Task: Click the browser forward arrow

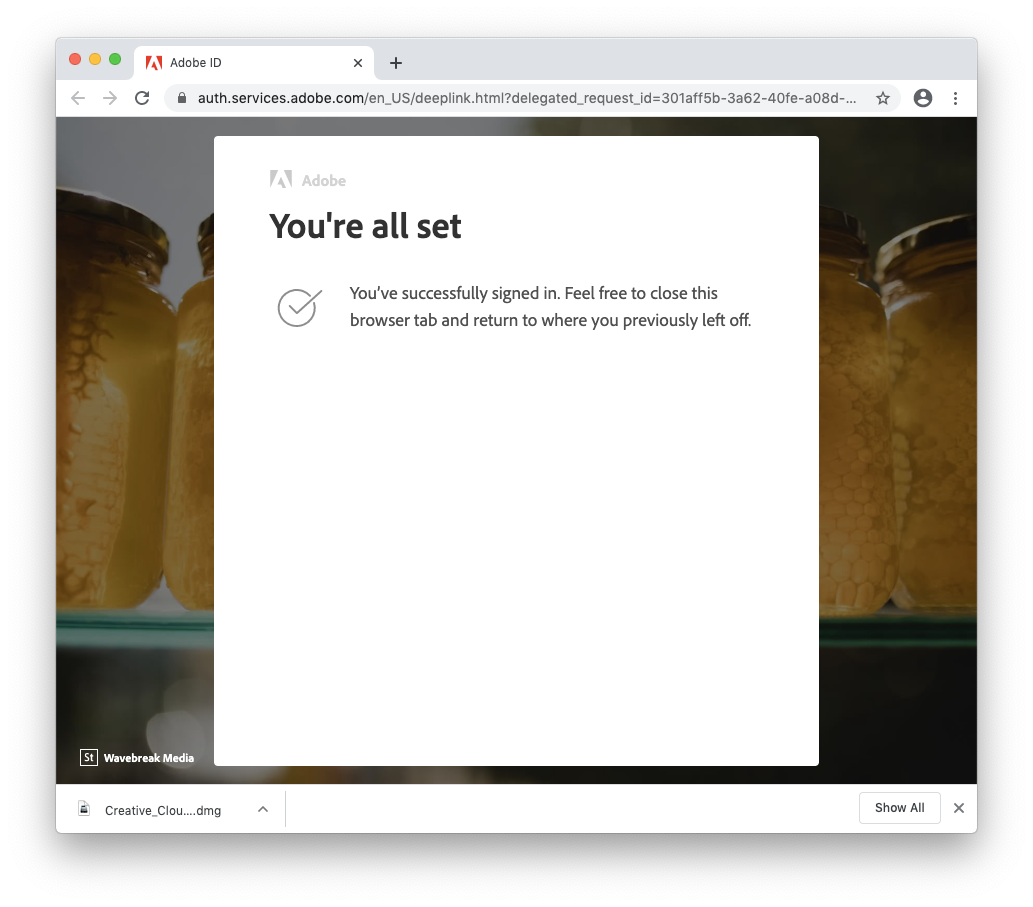Action: (110, 98)
